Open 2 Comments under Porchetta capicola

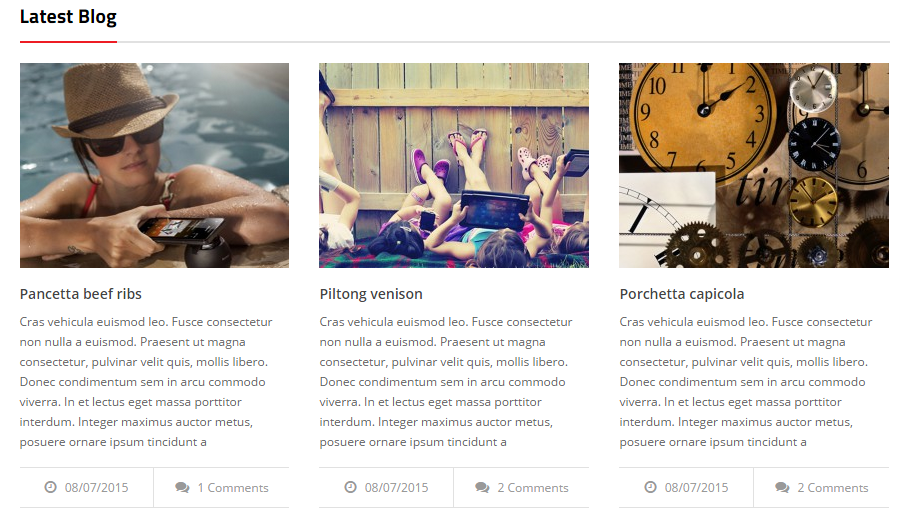click(833, 488)
